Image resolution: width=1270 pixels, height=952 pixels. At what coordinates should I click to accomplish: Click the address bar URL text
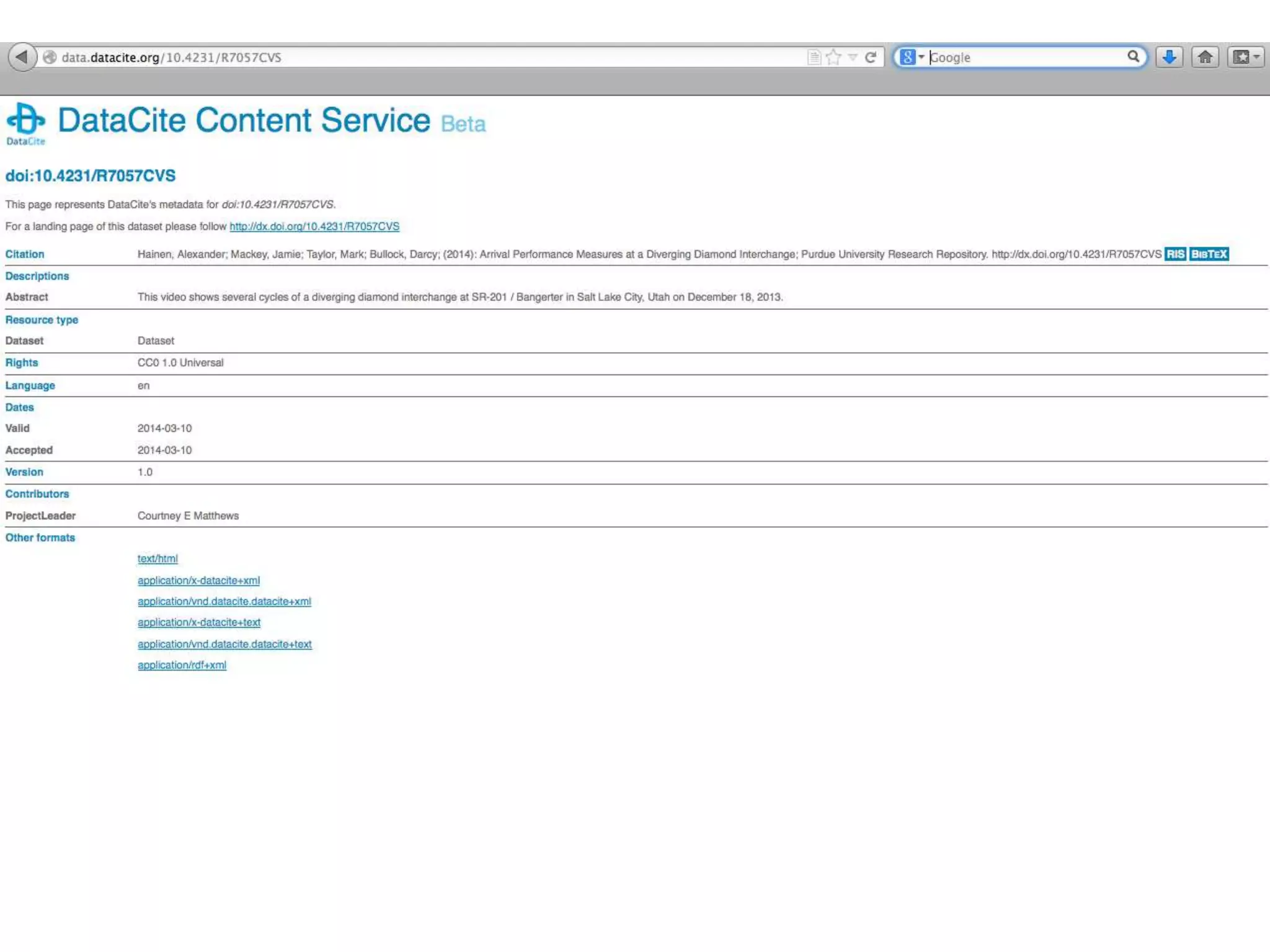tap(172, 58)
